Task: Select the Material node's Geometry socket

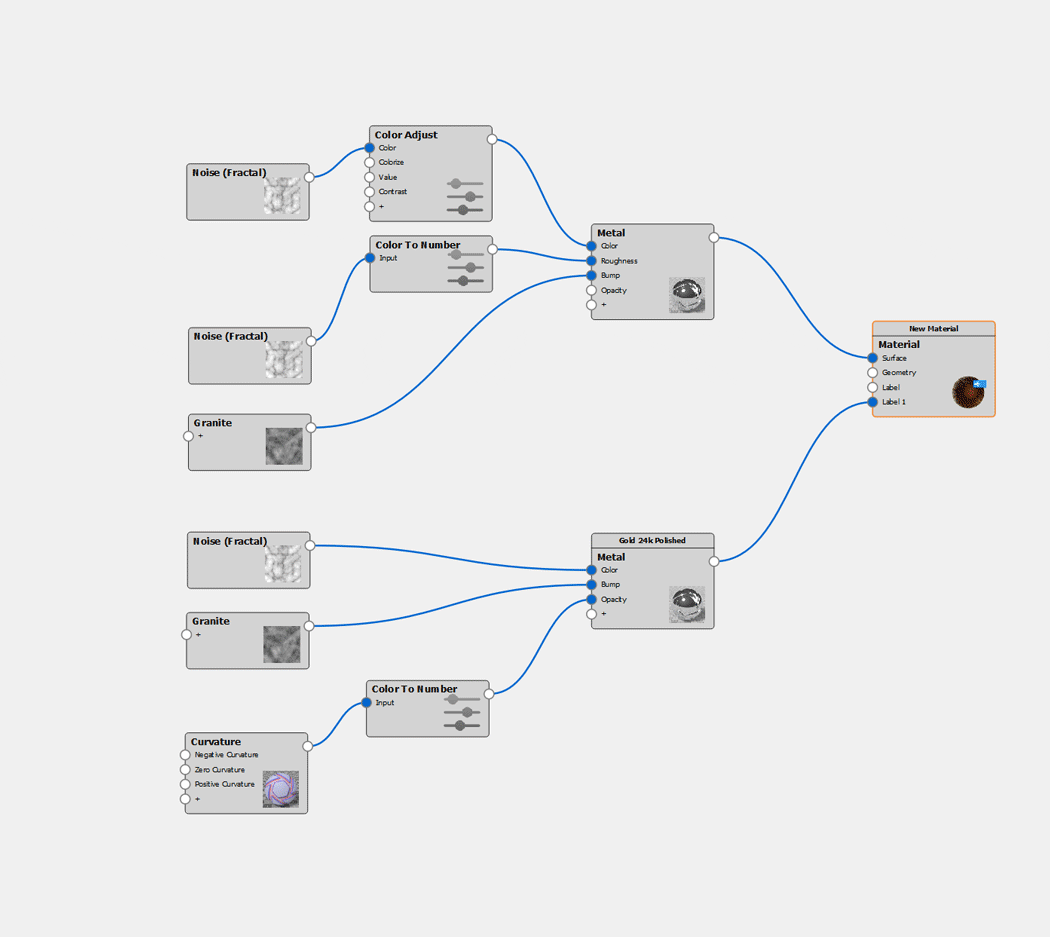Action: click(873, 373)
